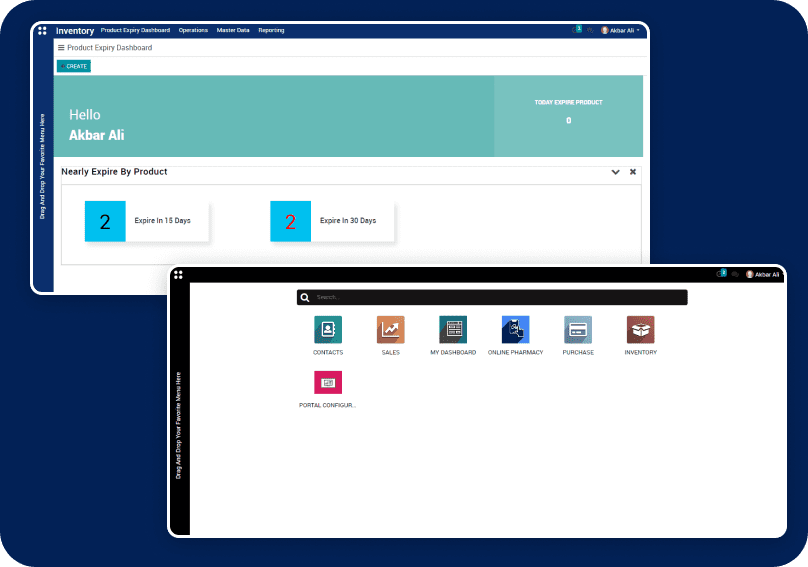Open Inventory app from home screen
This screenshot has height=567, width=808.
[x=640, y=330]
